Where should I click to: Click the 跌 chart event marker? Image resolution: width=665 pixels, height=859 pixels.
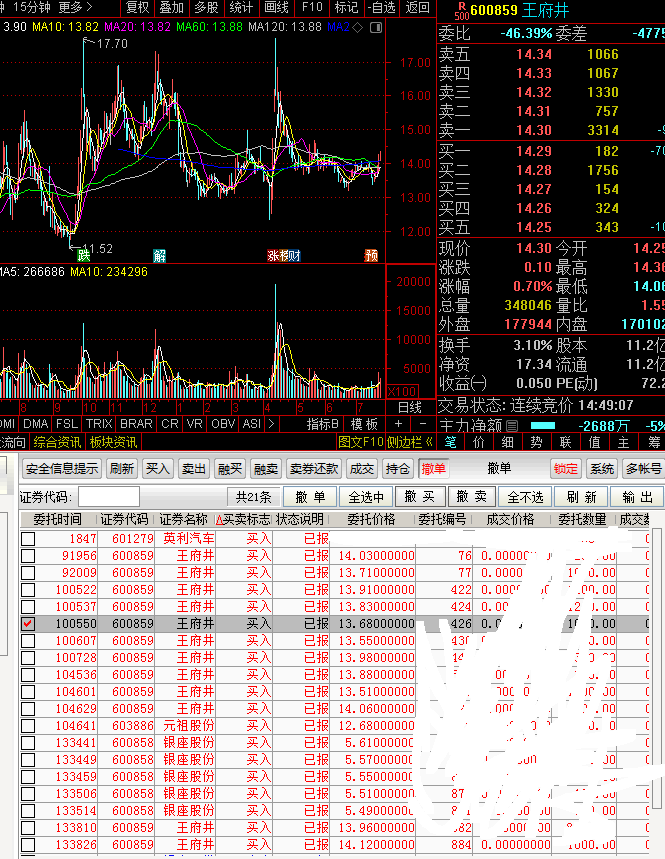click(83, 255)
